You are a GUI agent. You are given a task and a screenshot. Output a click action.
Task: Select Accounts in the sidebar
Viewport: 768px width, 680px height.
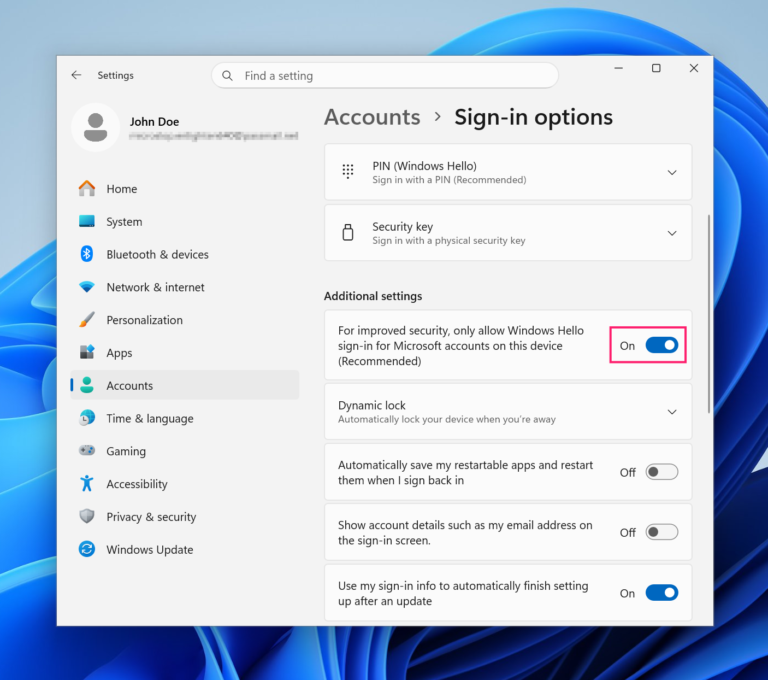185,385
